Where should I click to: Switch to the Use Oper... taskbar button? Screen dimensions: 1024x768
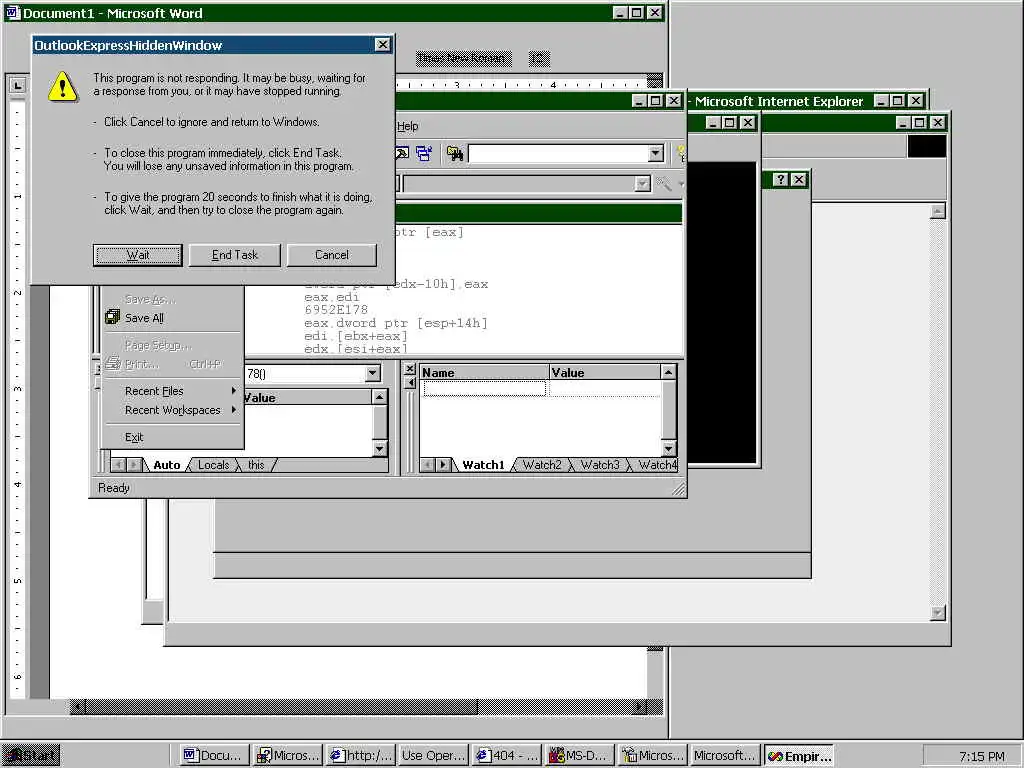point(434,756)
